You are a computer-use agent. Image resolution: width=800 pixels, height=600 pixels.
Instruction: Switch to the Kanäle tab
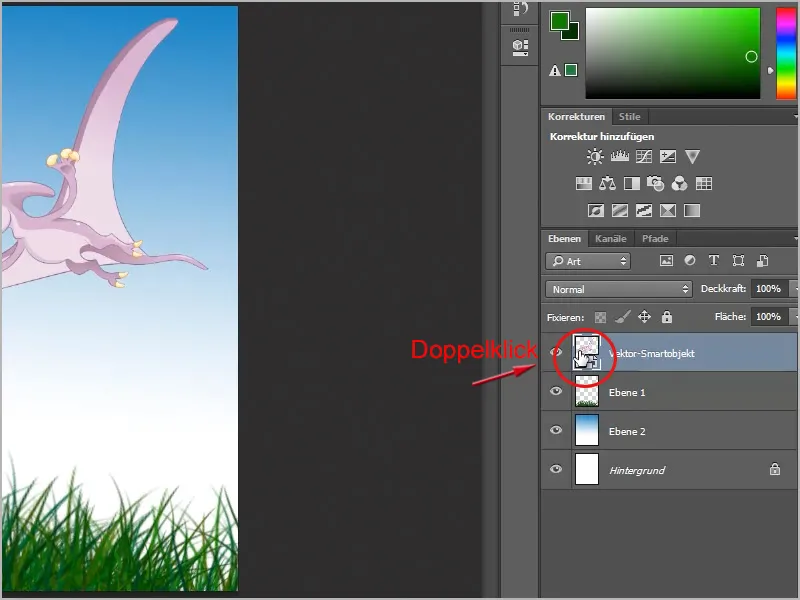pos(611,239)
